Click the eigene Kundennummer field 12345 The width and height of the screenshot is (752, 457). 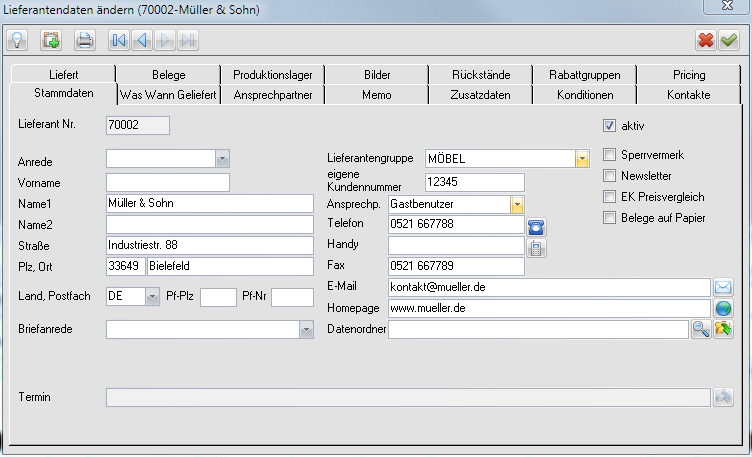[475, 182]
